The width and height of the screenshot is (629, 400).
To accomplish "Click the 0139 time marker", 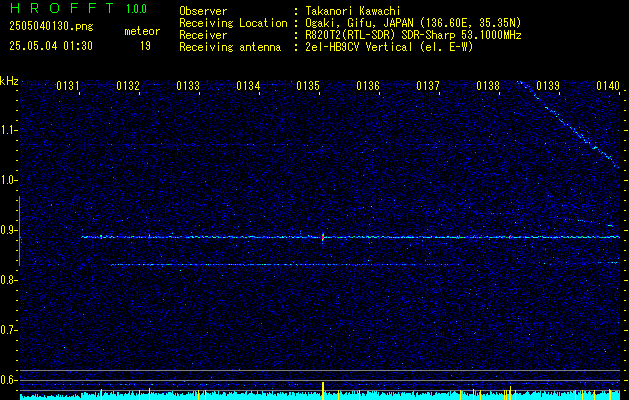I will point(548,86).
